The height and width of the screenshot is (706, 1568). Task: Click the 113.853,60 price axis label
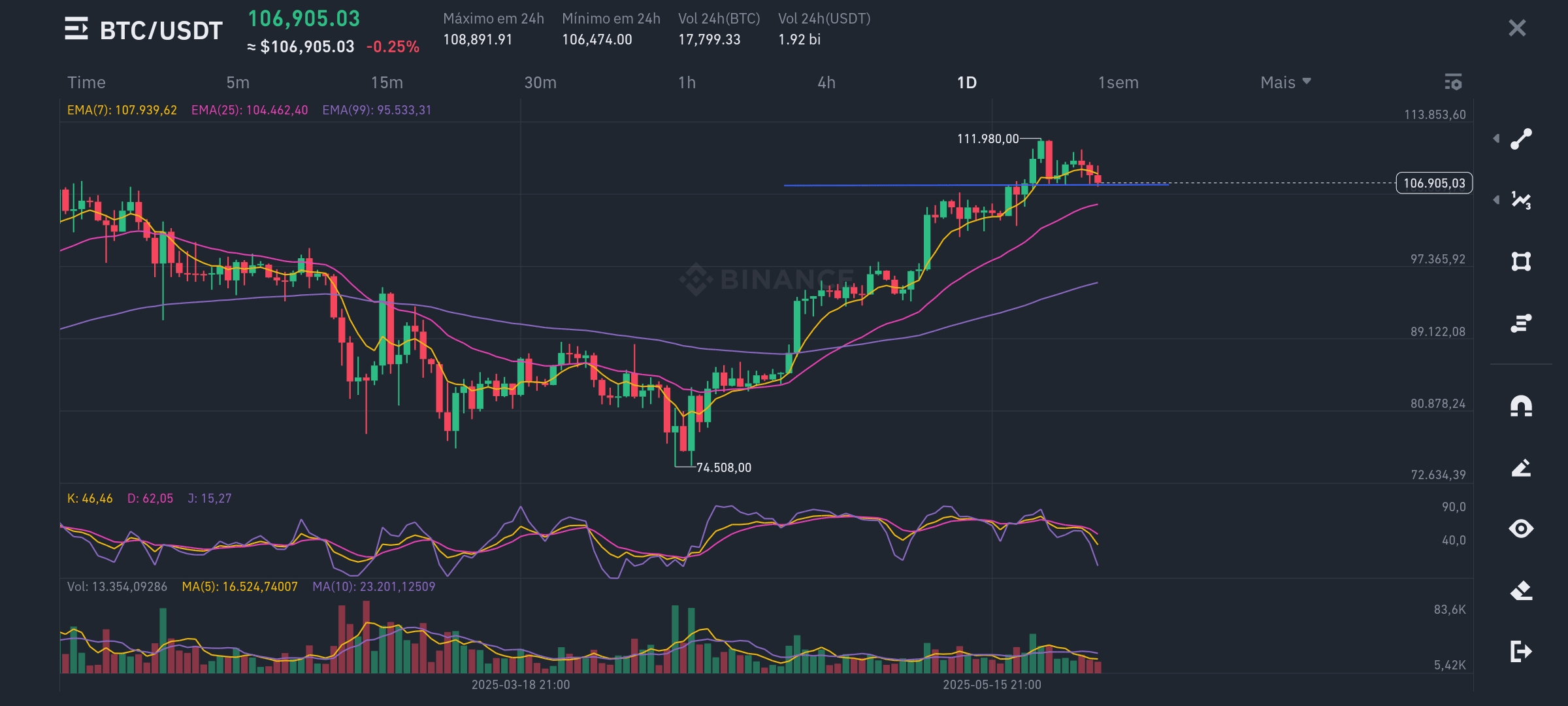[1435, 114]
